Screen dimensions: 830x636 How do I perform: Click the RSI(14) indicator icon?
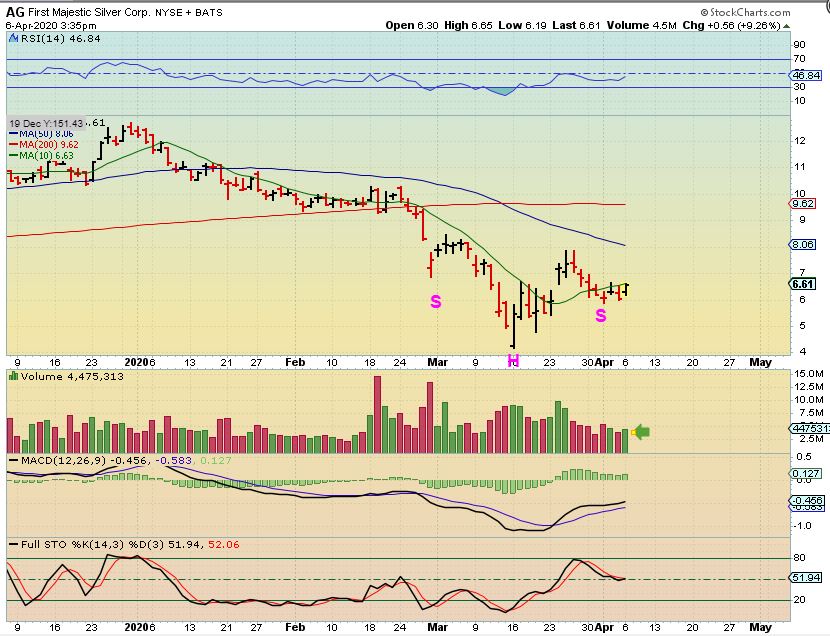point(14,39)
